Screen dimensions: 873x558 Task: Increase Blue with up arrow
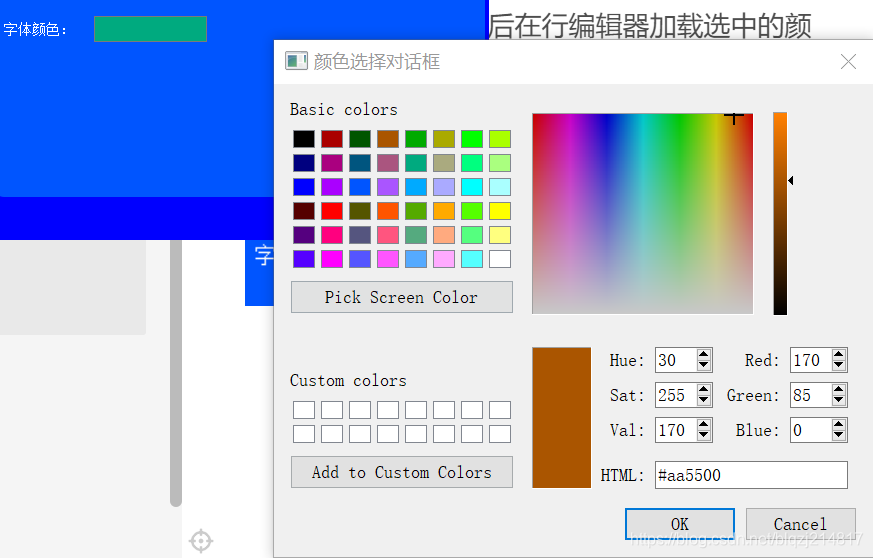click(x=839, y=425)
